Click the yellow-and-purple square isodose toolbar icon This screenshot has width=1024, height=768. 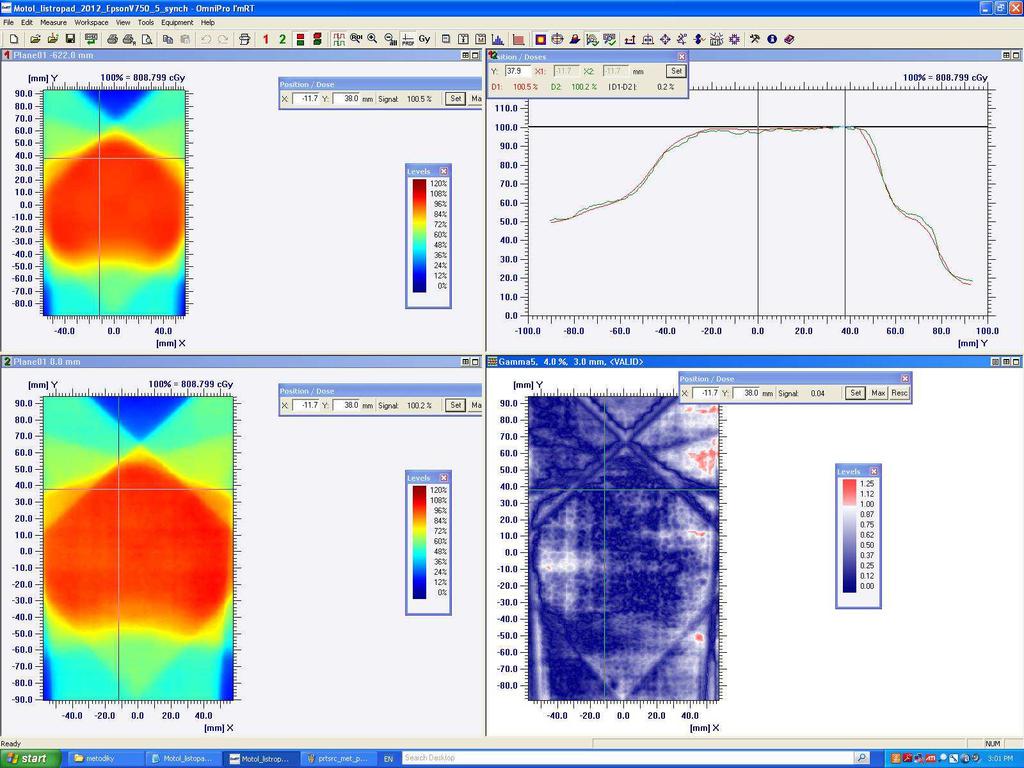tap(540, 39)
